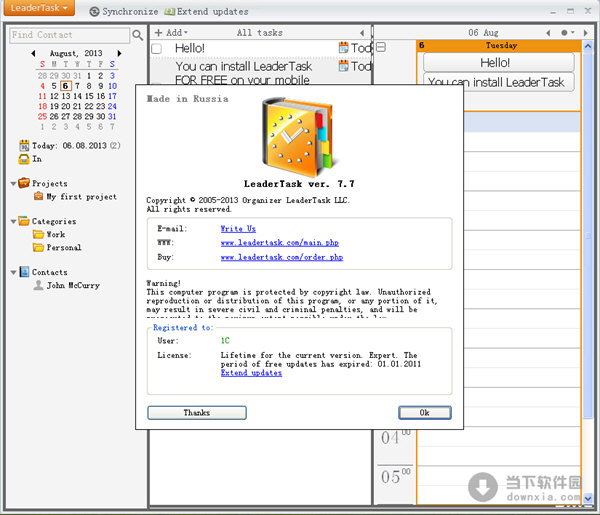The image size is (600, 515).
Task: Collapse the Projects tree node
Action: [13, 184]
